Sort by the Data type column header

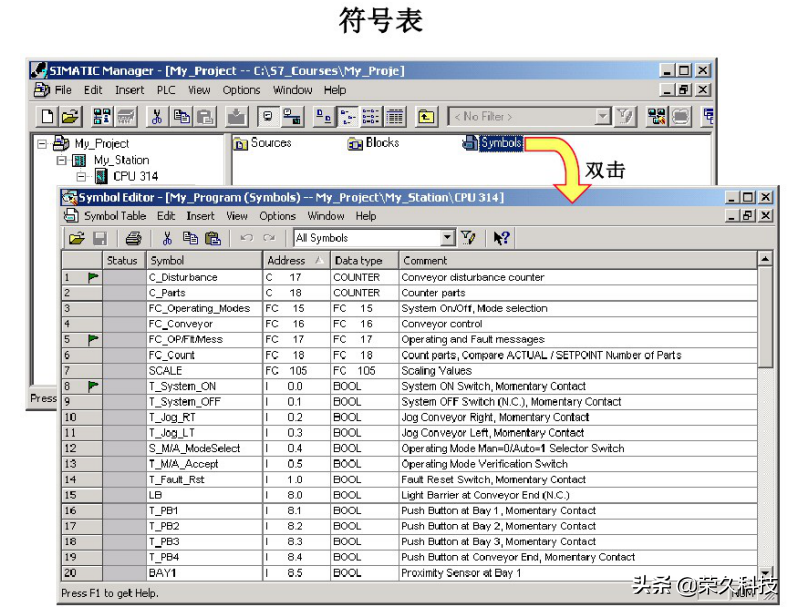364,261
